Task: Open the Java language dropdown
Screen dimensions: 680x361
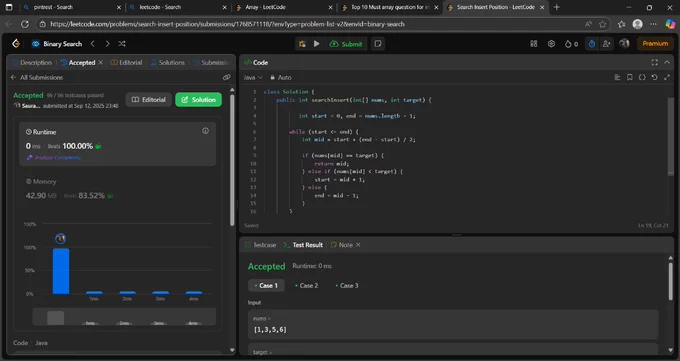Action: click(x=253, y=77)
